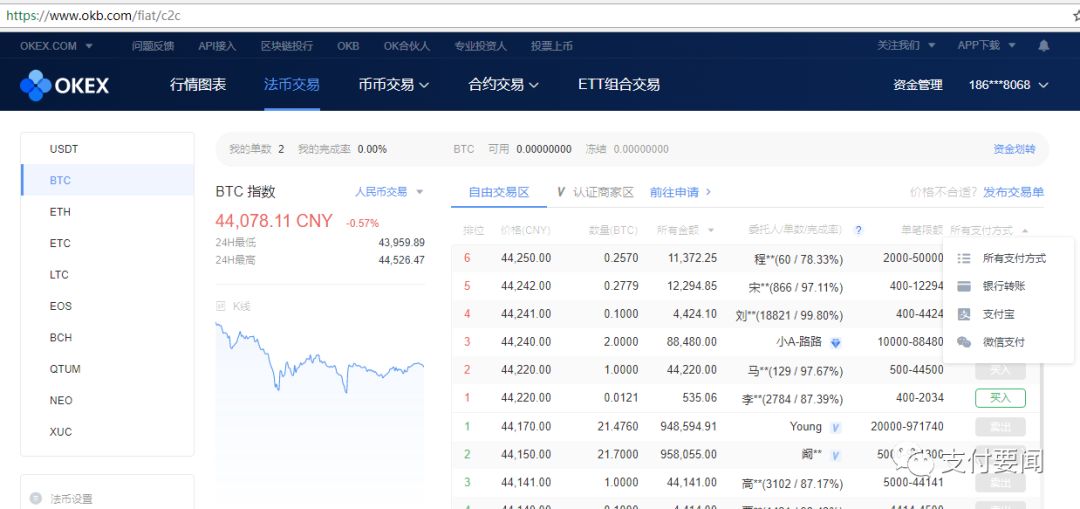
Task: Click 前往申请 link
Action: 681,192
